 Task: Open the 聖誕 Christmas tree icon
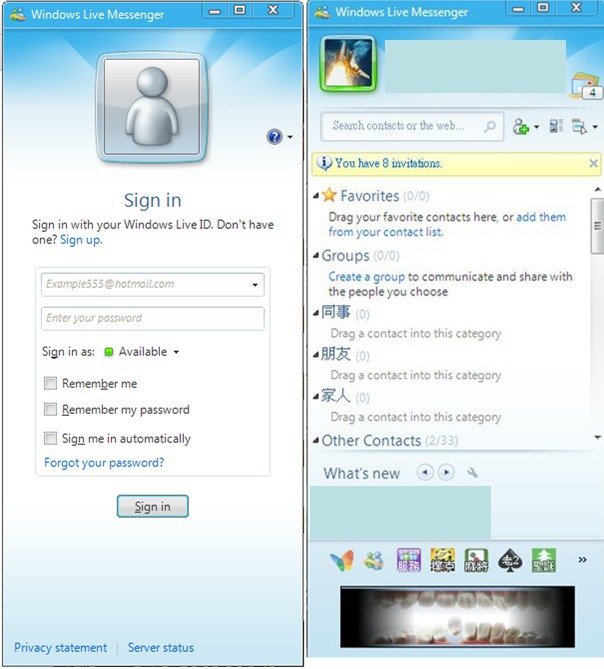coord(544,560)
